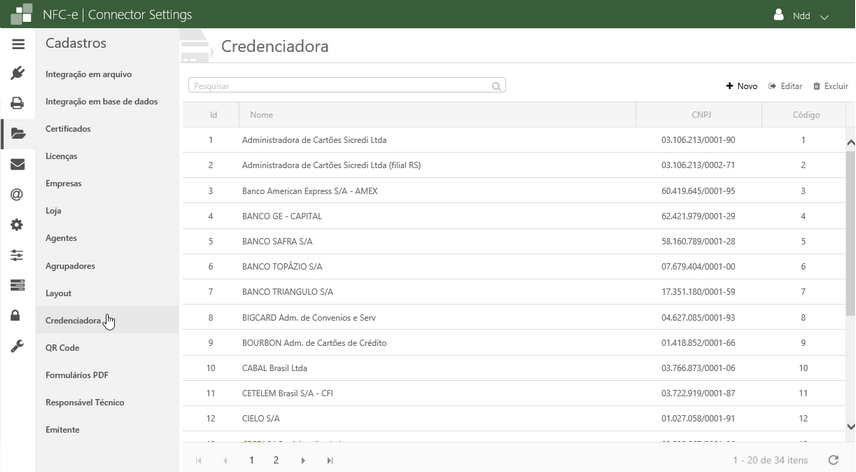Viewport: 856px width, 472px height.
Task: Open the padlock security icon in sidebar
Action: [15, 315]
